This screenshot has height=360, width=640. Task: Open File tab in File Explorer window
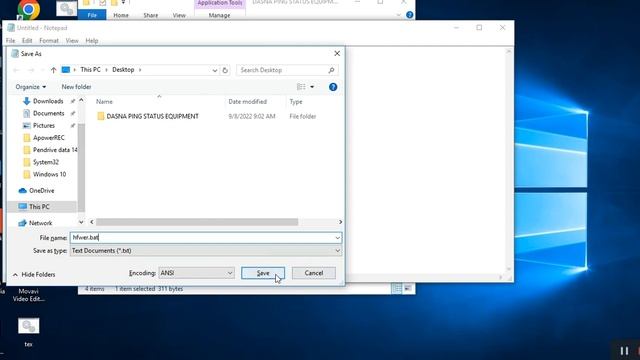(92, 15)
